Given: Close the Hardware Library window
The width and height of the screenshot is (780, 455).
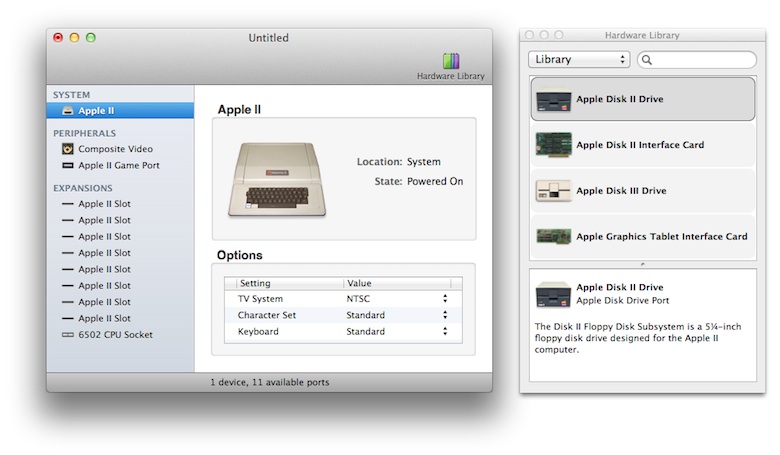Looking at the screenshot, I should pyautogui.click(x=529, y=35).
